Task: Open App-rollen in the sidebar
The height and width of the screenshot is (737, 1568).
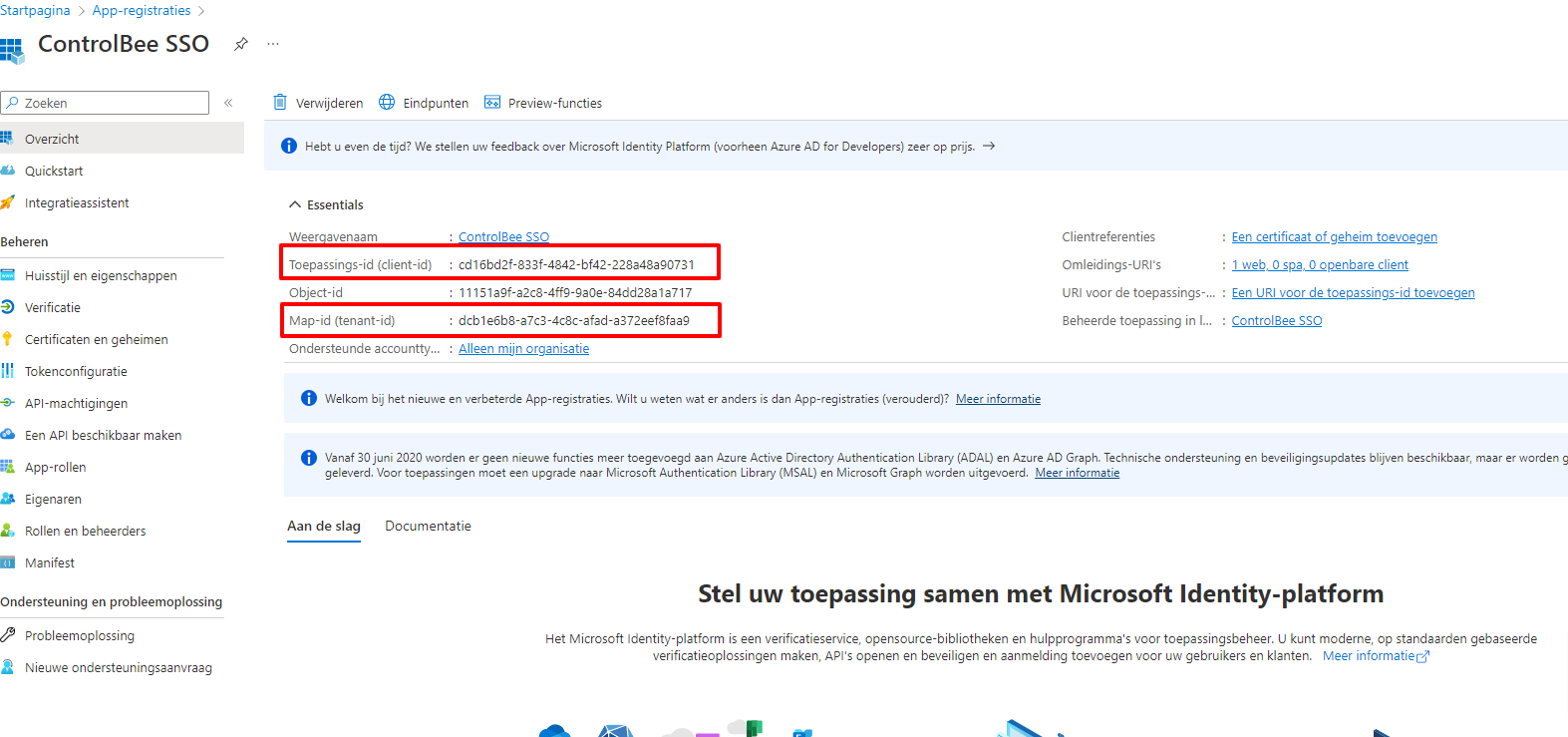Action: click(55, 467)
